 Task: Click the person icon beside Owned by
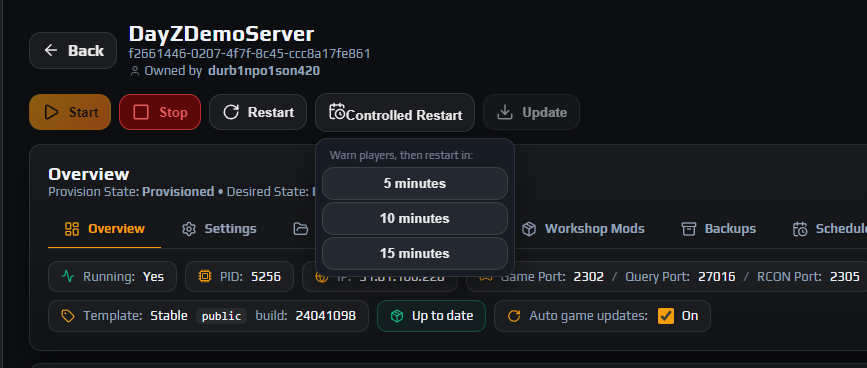(134, 71)
